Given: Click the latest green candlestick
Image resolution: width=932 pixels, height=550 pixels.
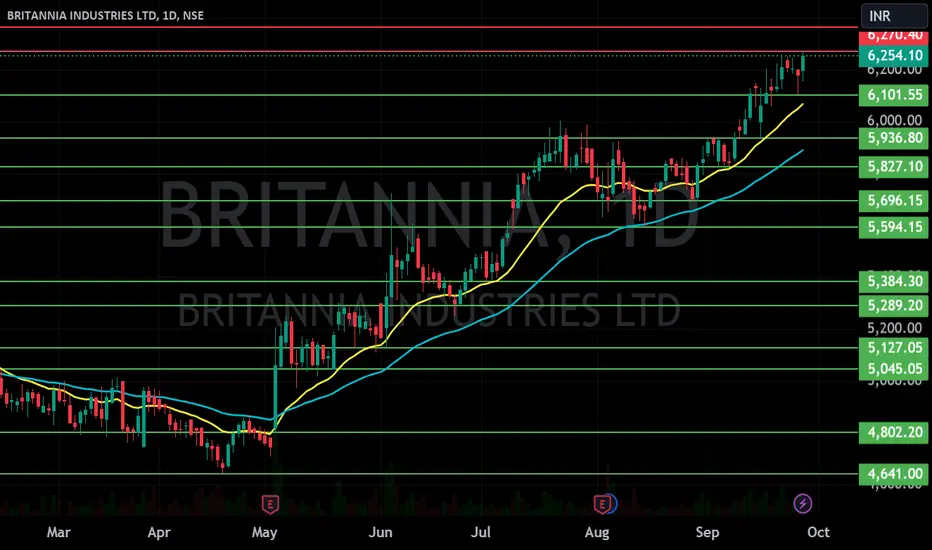Looking at the screenshot, I should (803, 64).
